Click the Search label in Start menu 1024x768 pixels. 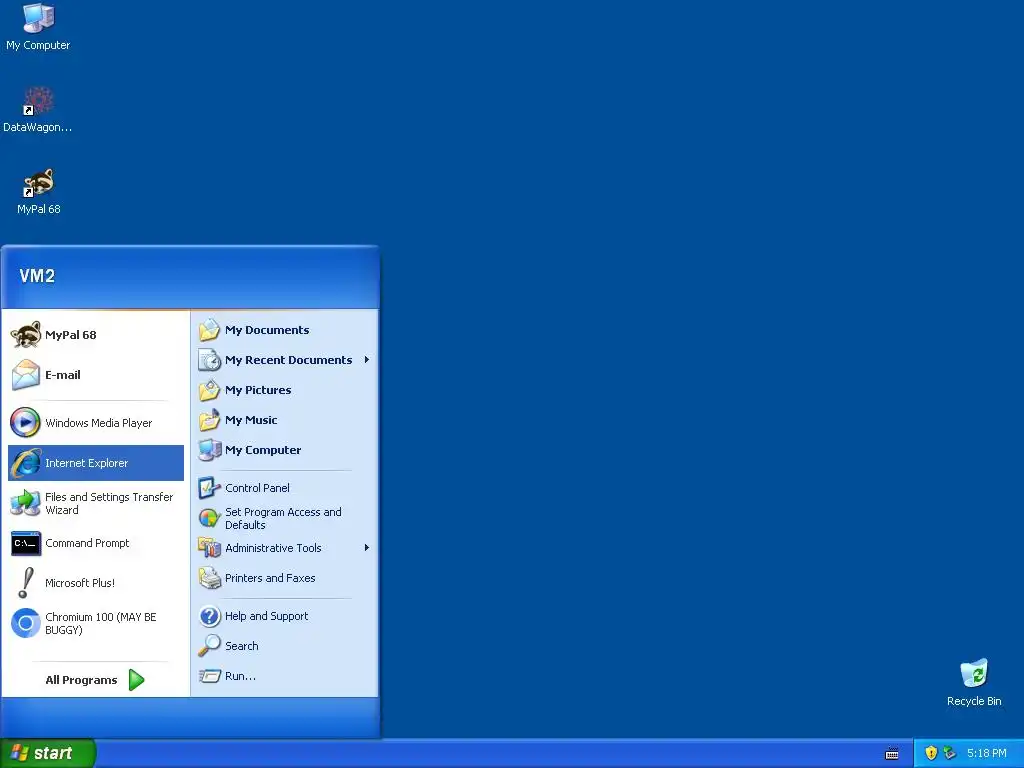click(242, 646)
